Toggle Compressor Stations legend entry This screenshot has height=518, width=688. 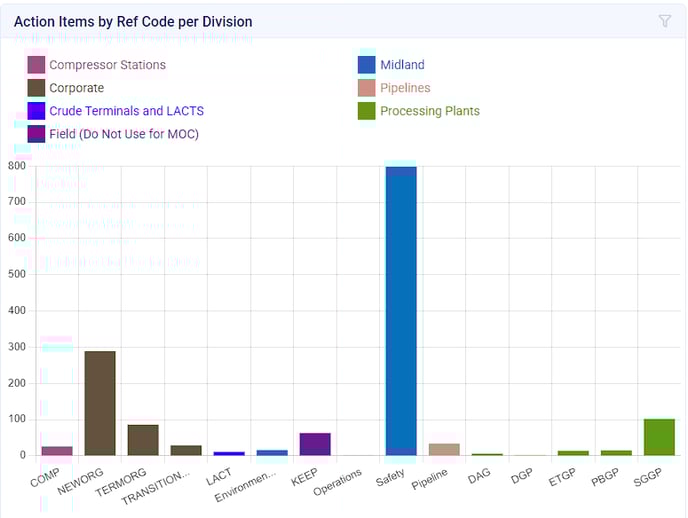[x=107, y=65]
